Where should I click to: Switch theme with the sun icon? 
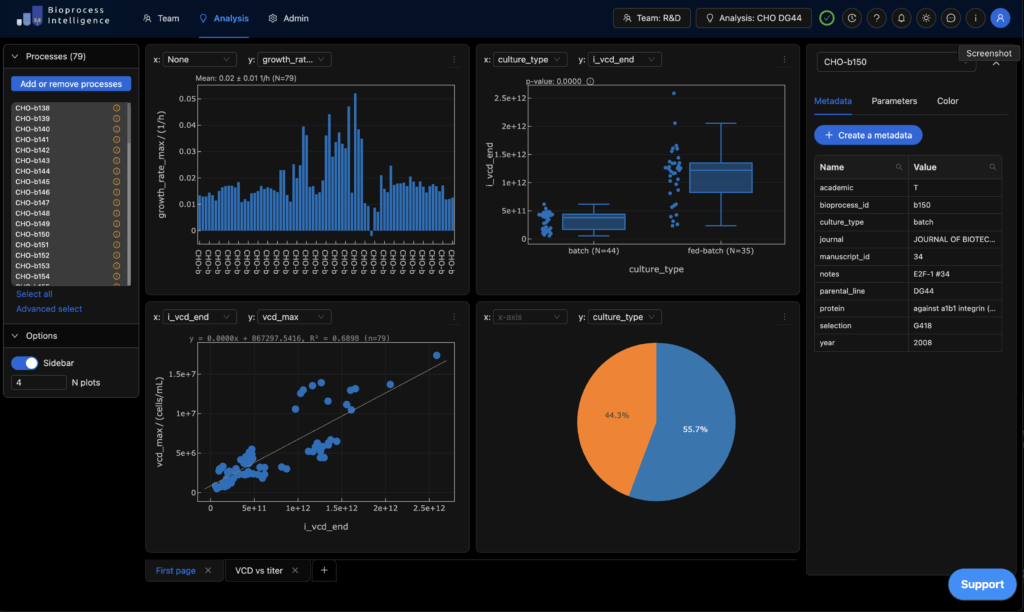[x=926, y=18]
